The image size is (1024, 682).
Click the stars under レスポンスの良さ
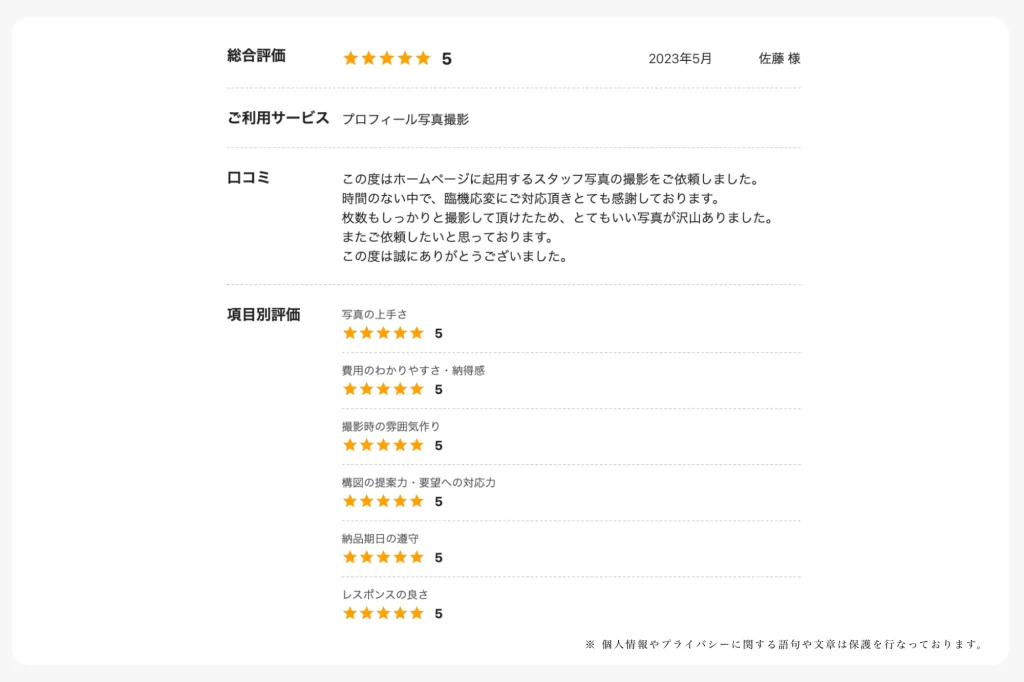[383, 613]
